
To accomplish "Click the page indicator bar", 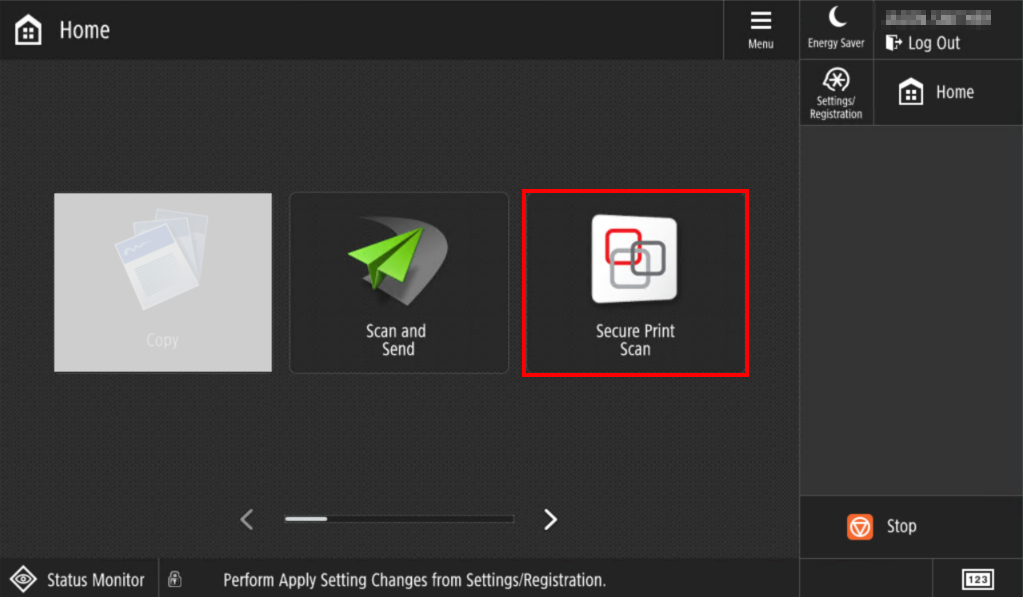I will tap(399, 519).
